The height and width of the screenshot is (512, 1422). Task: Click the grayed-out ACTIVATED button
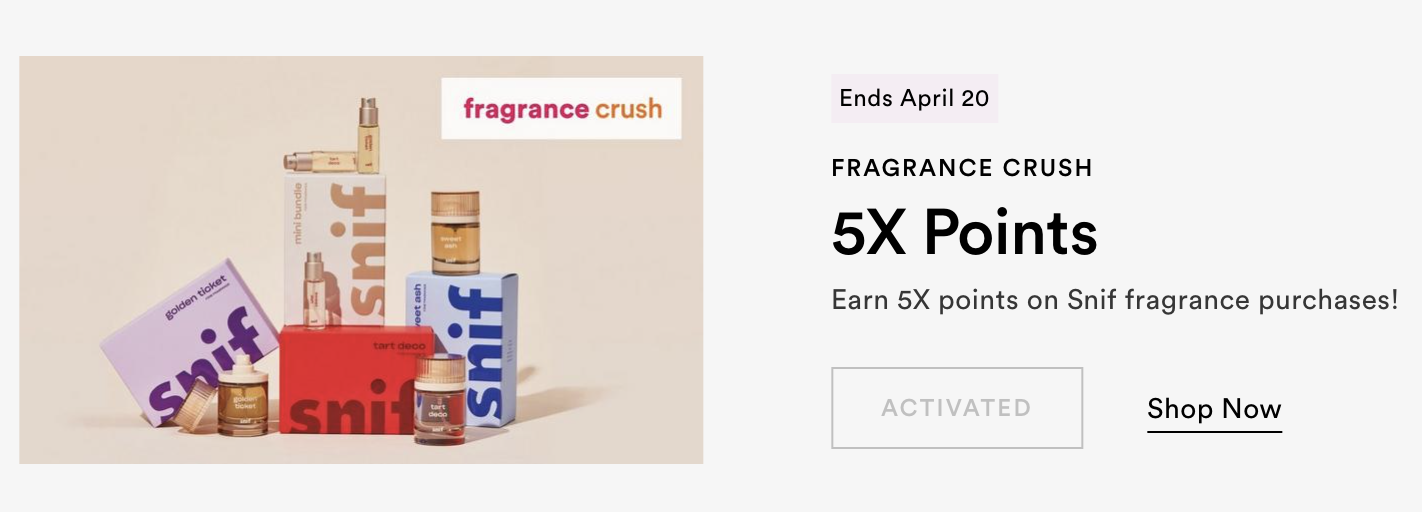pyautogui.click(x=956, y=408)
